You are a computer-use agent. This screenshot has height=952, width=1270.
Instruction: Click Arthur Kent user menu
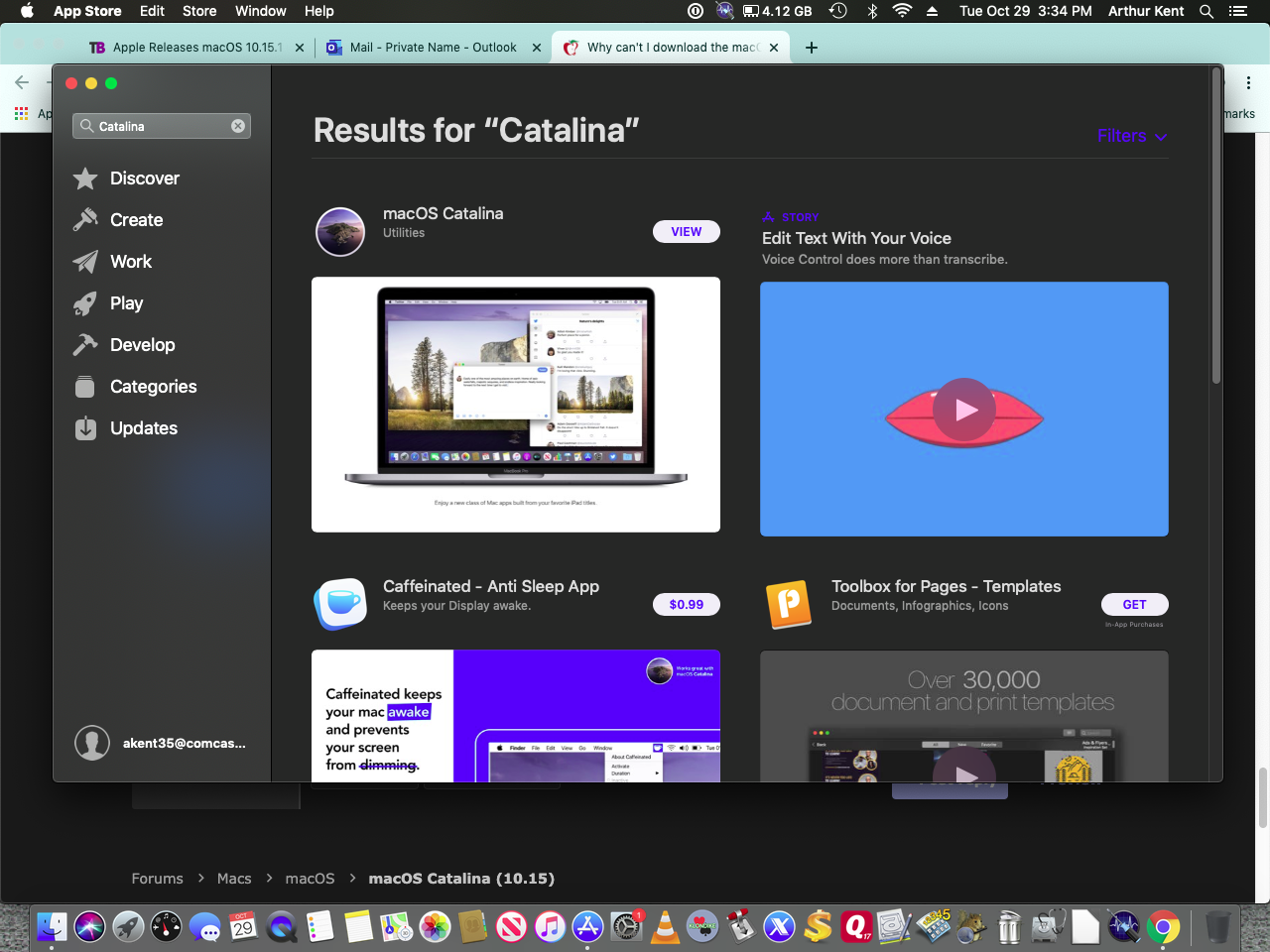(1146, 11)
